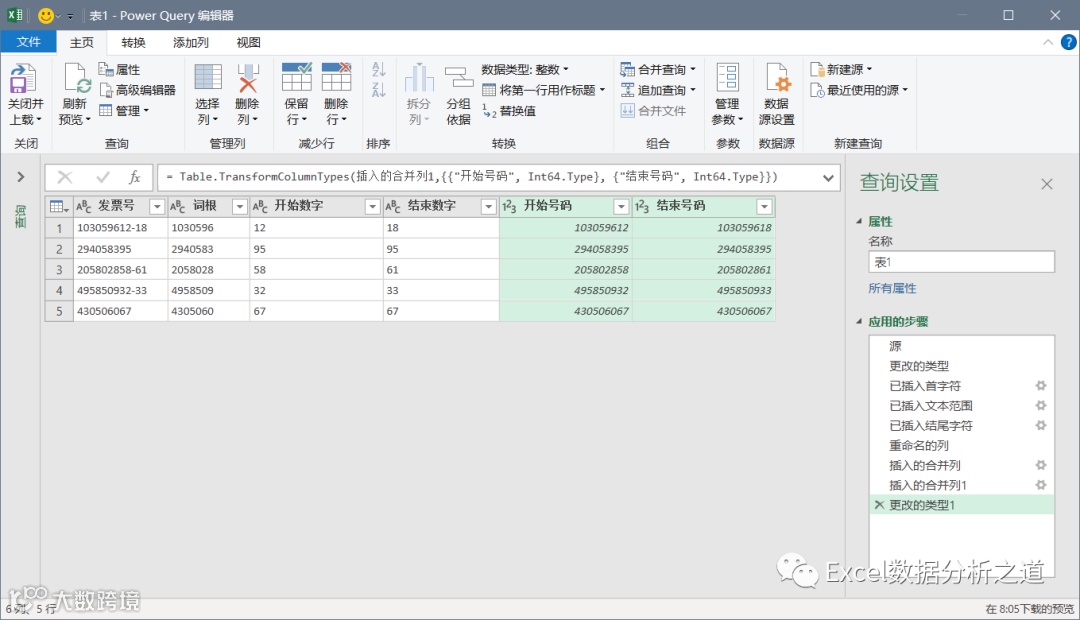Click the Close & Load icon
The image size is (1080, 620).
coord(22,79)
